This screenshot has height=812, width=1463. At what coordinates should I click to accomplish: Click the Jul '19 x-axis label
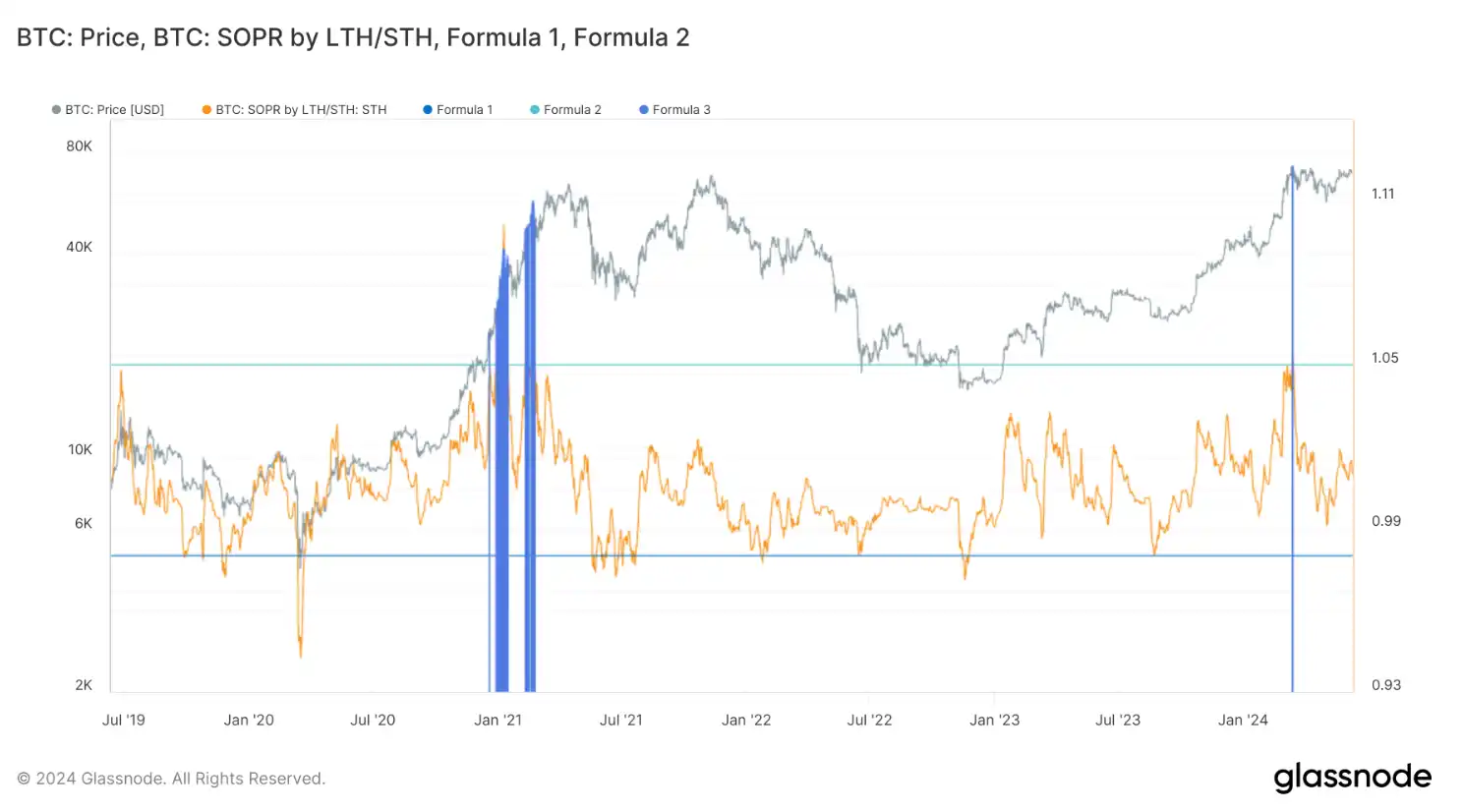(x=124, y=720)
